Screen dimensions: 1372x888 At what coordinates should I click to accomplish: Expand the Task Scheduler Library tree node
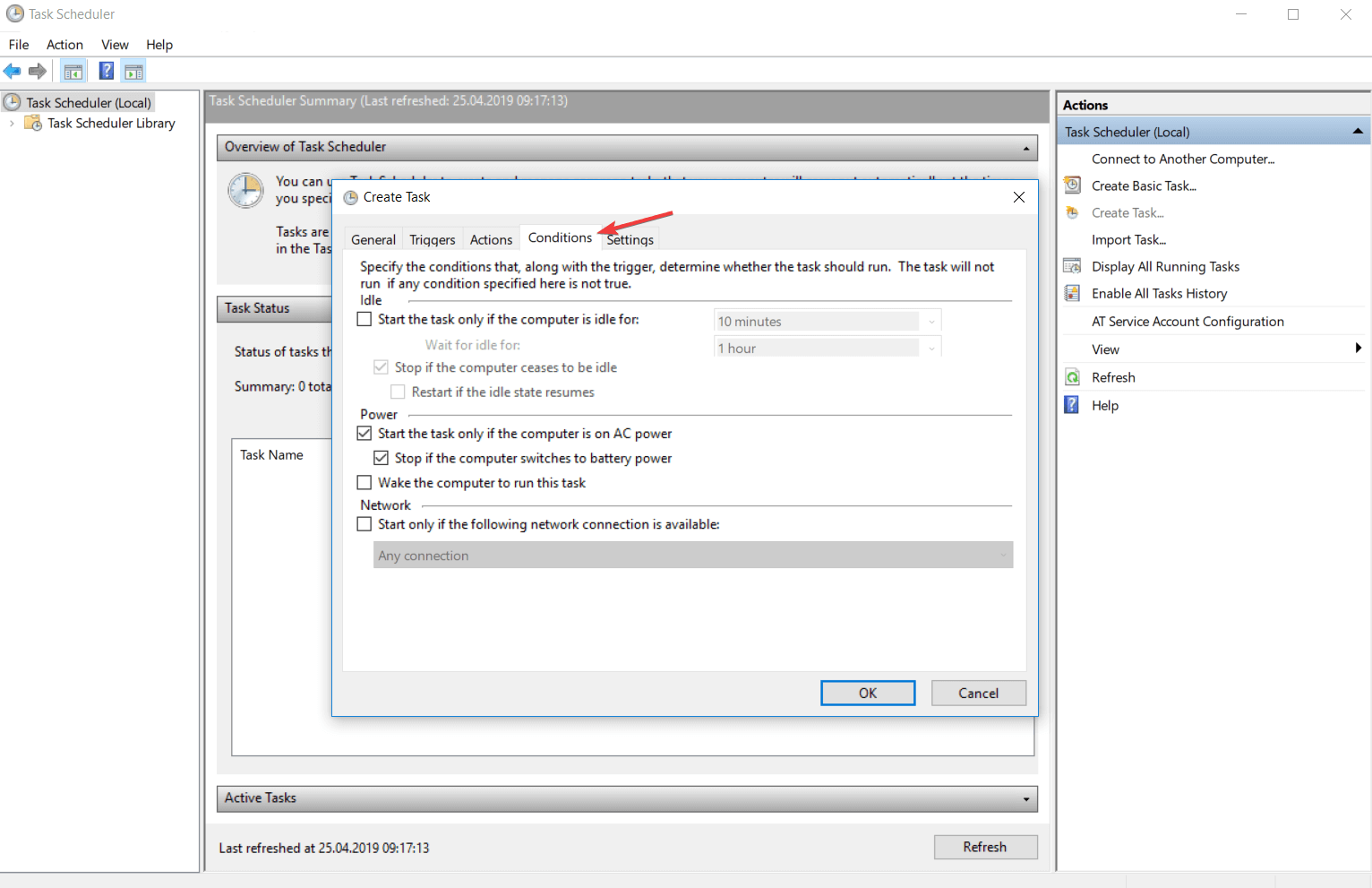pyautogui.click(x=11, y=123)
